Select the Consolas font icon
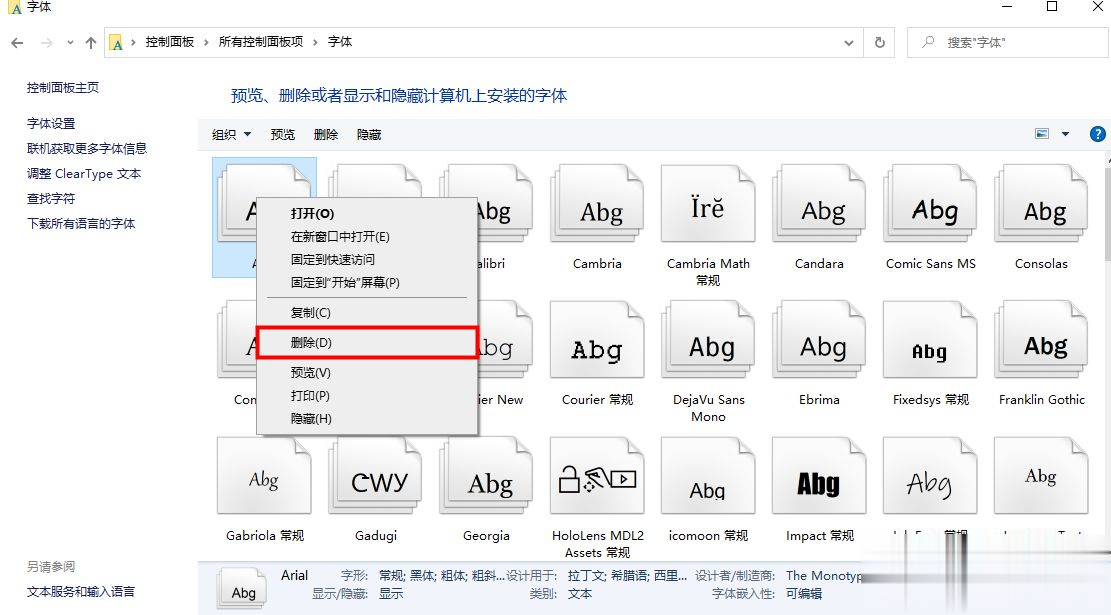Viewport: 1111px width, 615px height. tap(1041, 204)
